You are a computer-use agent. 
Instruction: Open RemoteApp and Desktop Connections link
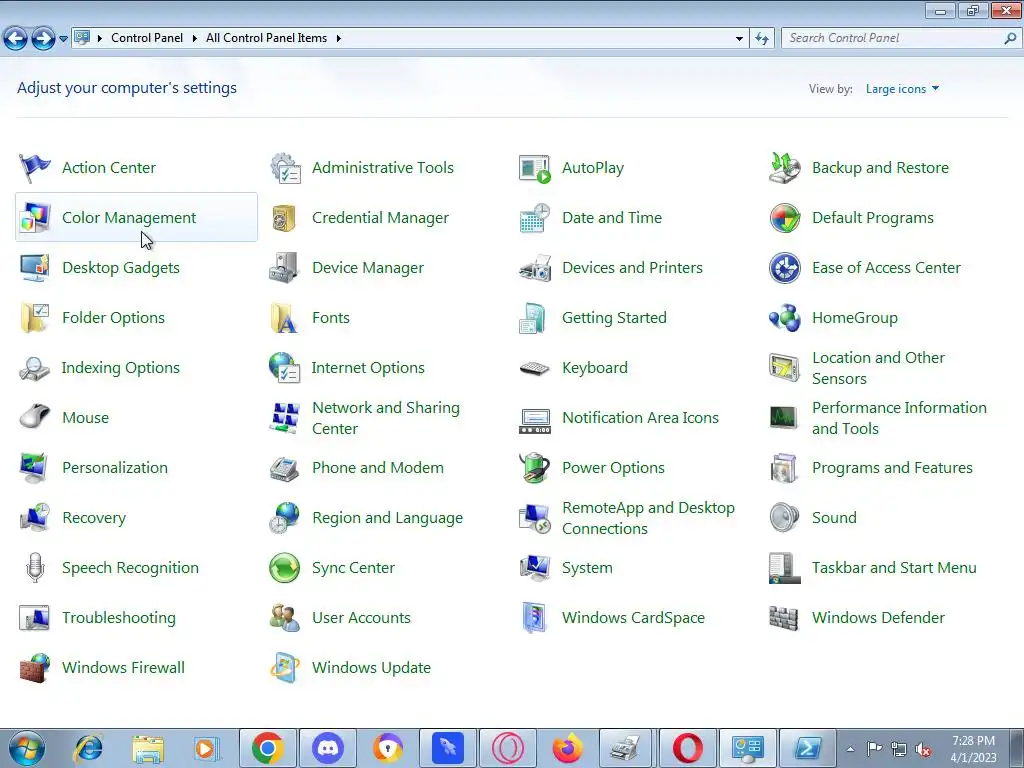point(648,518)
